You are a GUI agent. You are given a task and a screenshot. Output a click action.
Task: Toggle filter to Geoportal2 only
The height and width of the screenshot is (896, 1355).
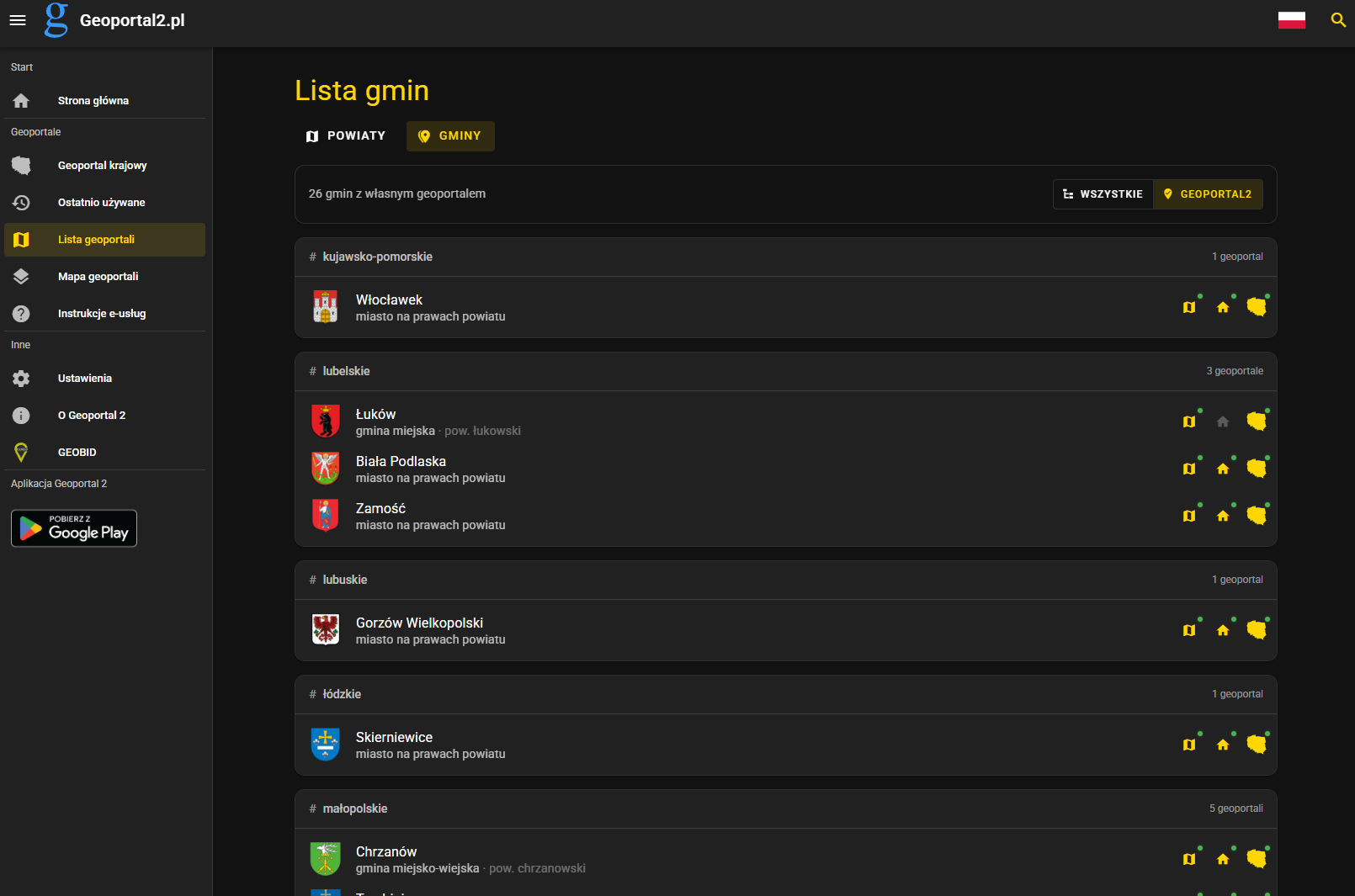1208,194
